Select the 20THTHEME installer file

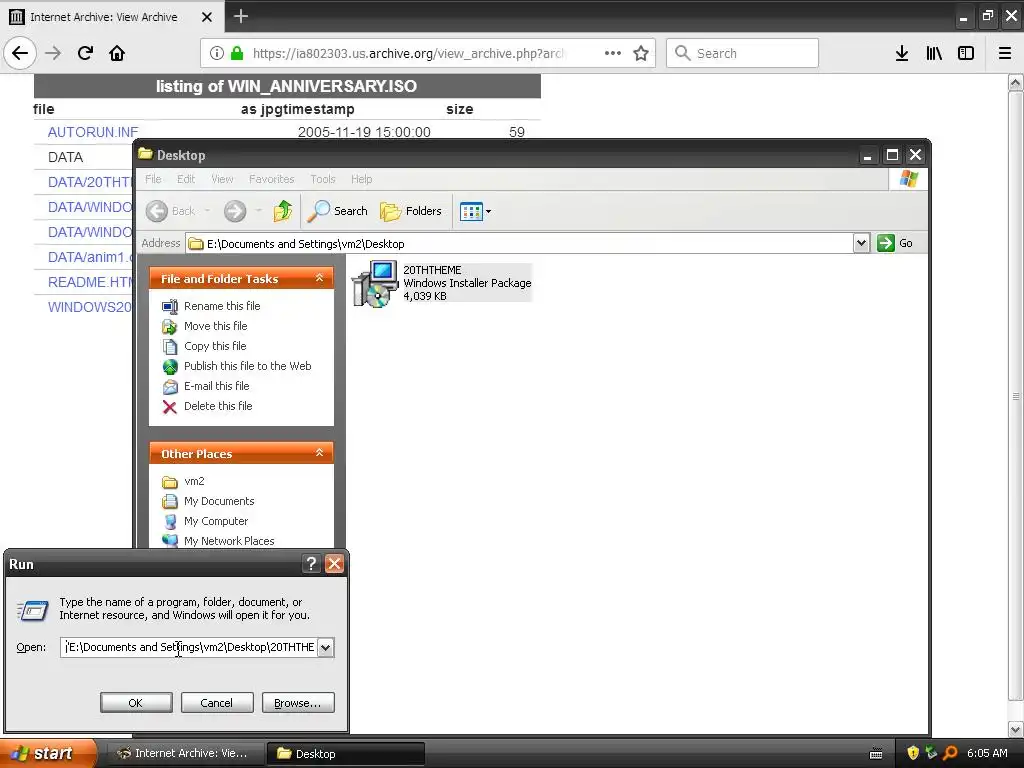pyautogui.click(x=442, y=283)
